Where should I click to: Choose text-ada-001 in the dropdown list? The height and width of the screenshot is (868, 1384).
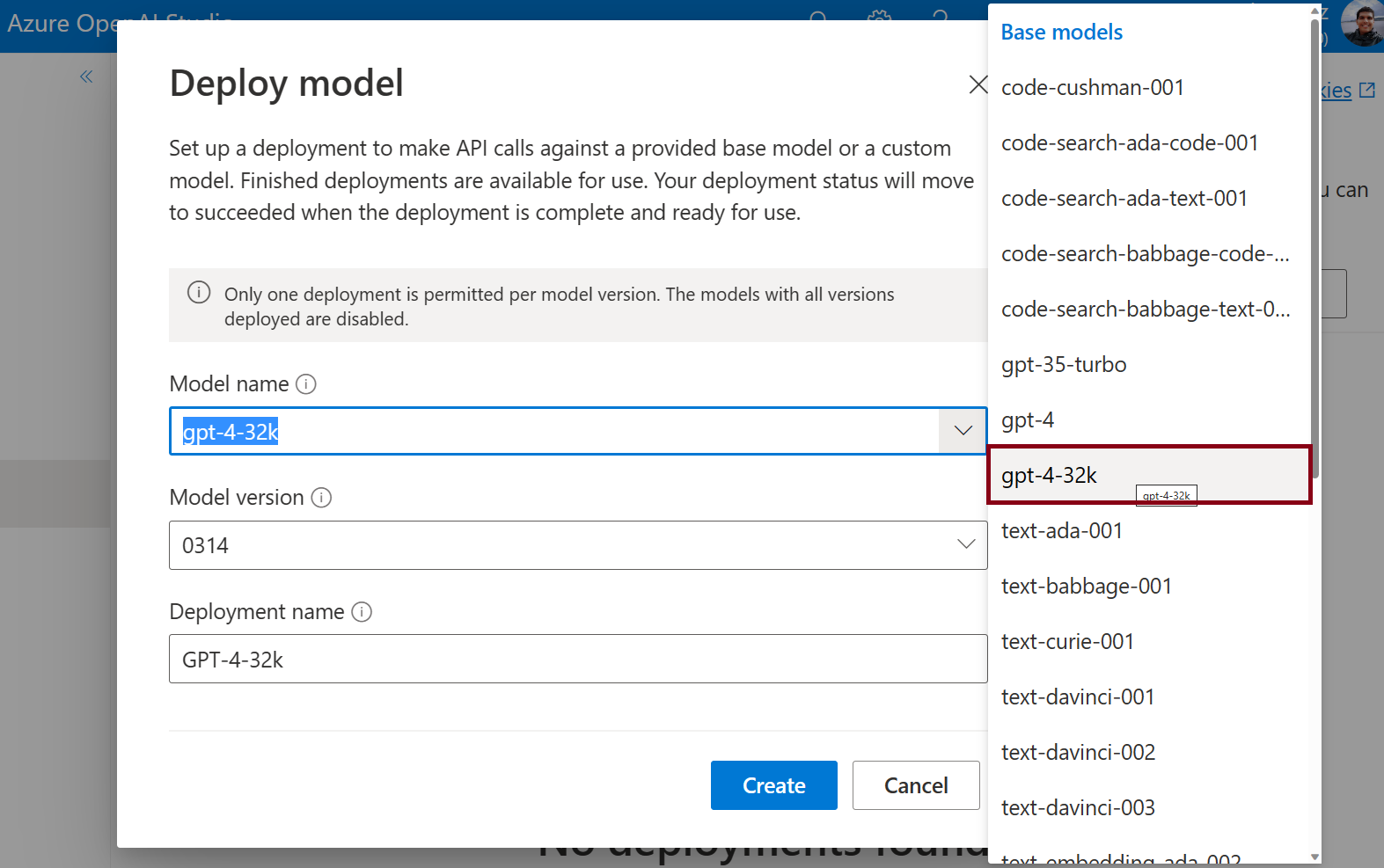pos(1061,531)
